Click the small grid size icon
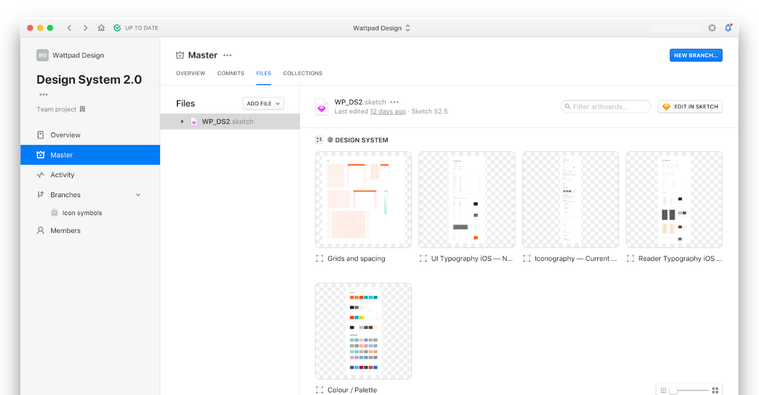759x395 pixels. tap(664, 390)
